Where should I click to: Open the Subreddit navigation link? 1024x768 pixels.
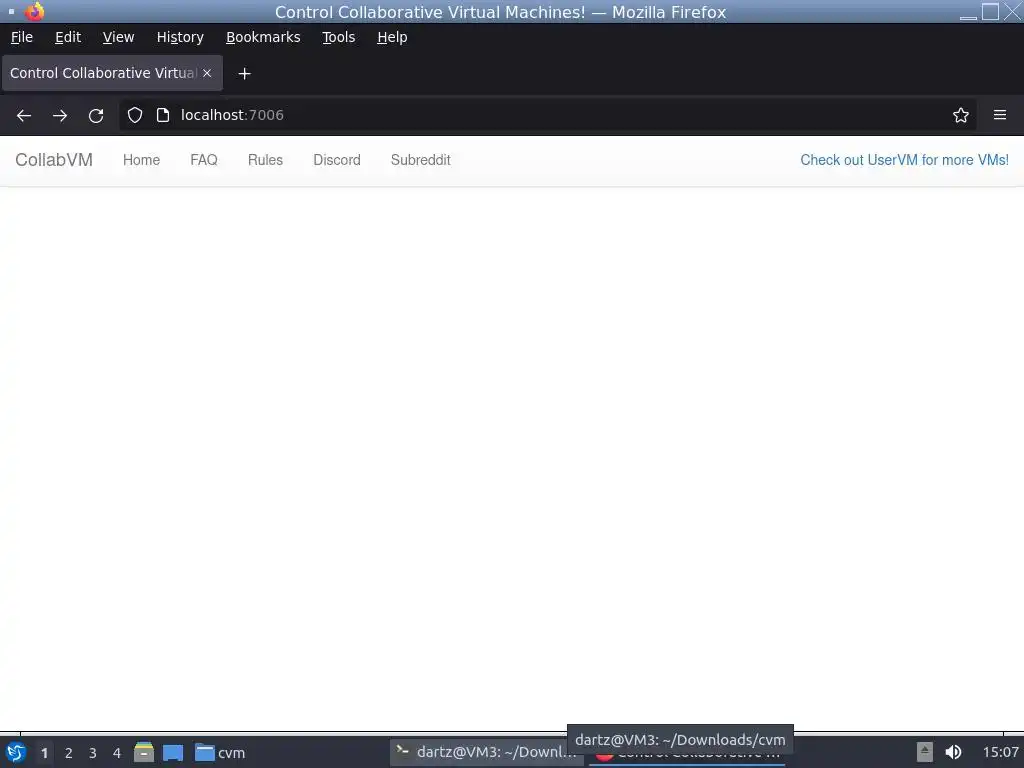coord(421,160)
